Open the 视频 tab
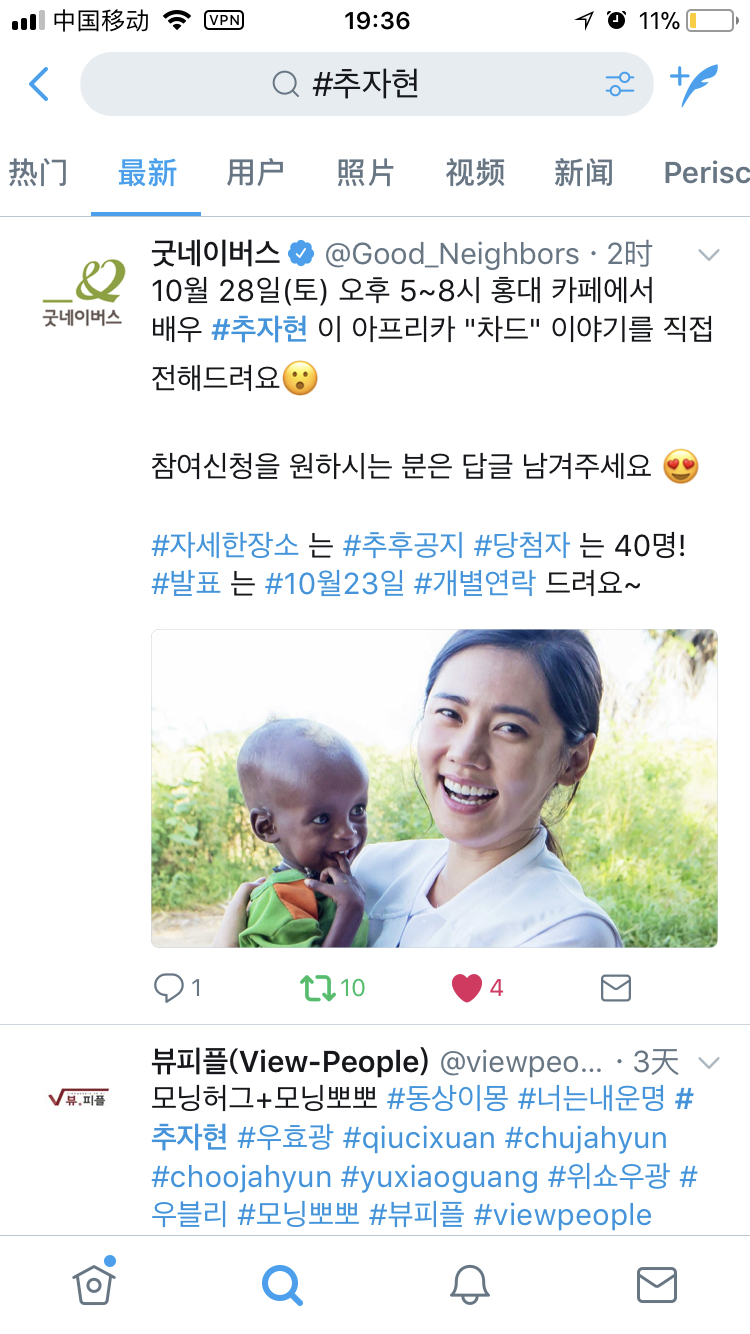The image size is (750, 1334). pos(475,172)
